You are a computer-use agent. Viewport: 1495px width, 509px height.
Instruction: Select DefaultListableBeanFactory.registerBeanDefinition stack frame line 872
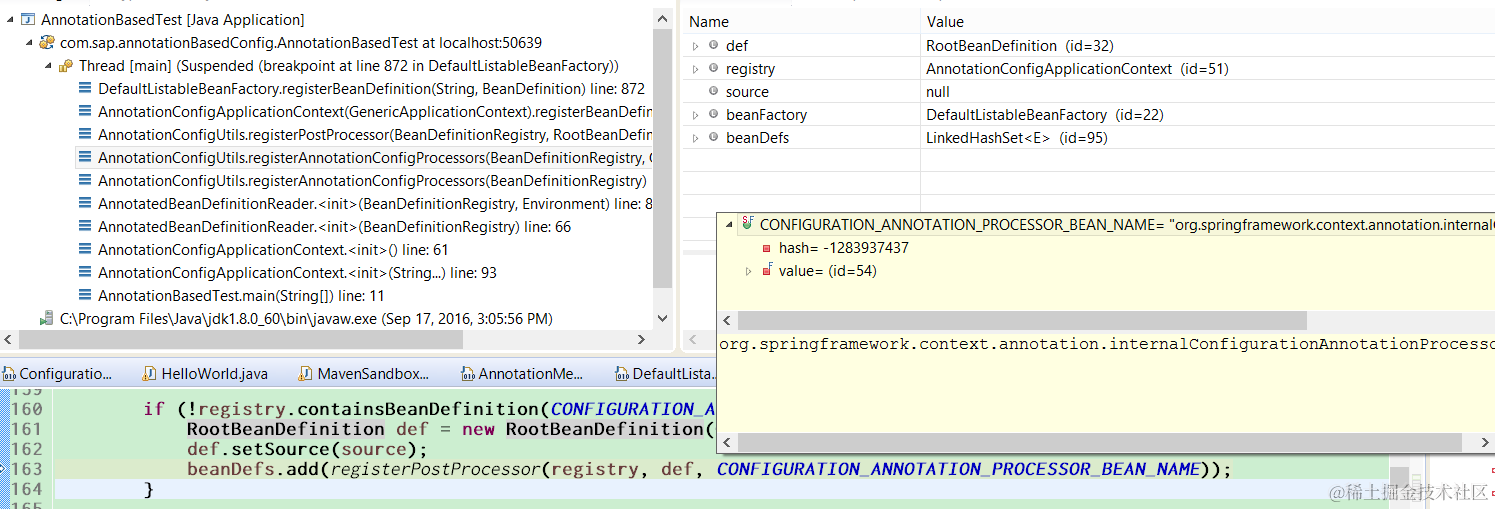[371, 89]
